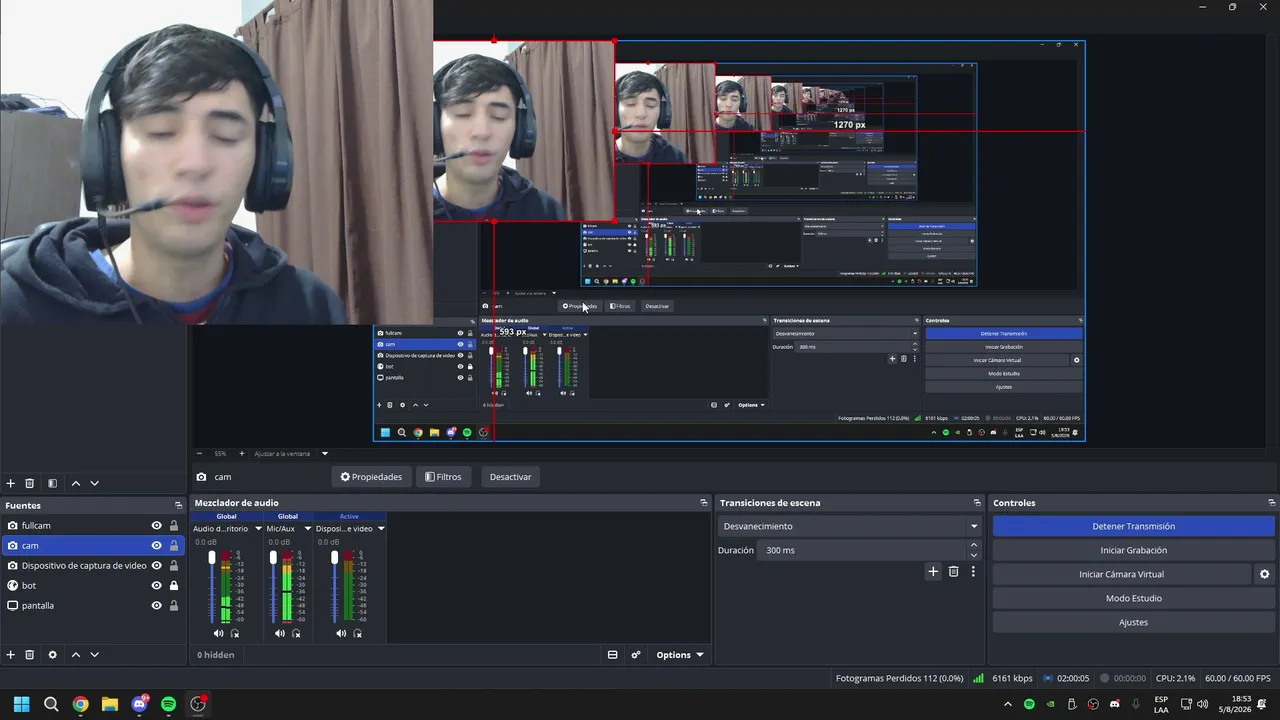Hide the cam source with its eye icon
Image resolution: width=1280 pixels, height=720 pixels.
point(156,546)
